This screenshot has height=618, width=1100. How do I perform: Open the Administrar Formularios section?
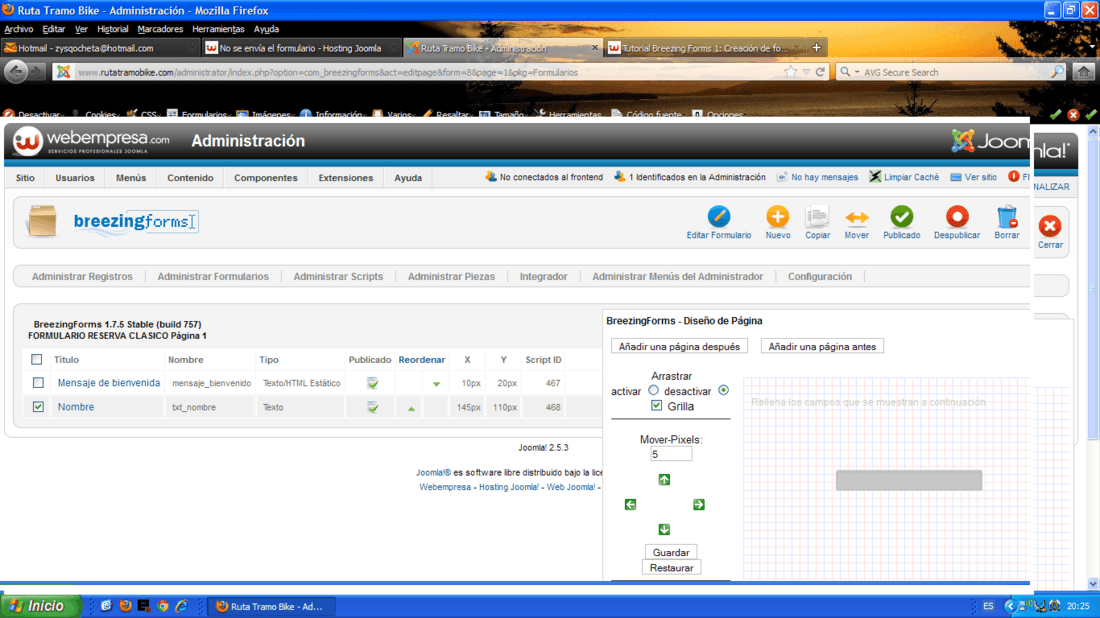pyautogui.click(x=213, y=277)
